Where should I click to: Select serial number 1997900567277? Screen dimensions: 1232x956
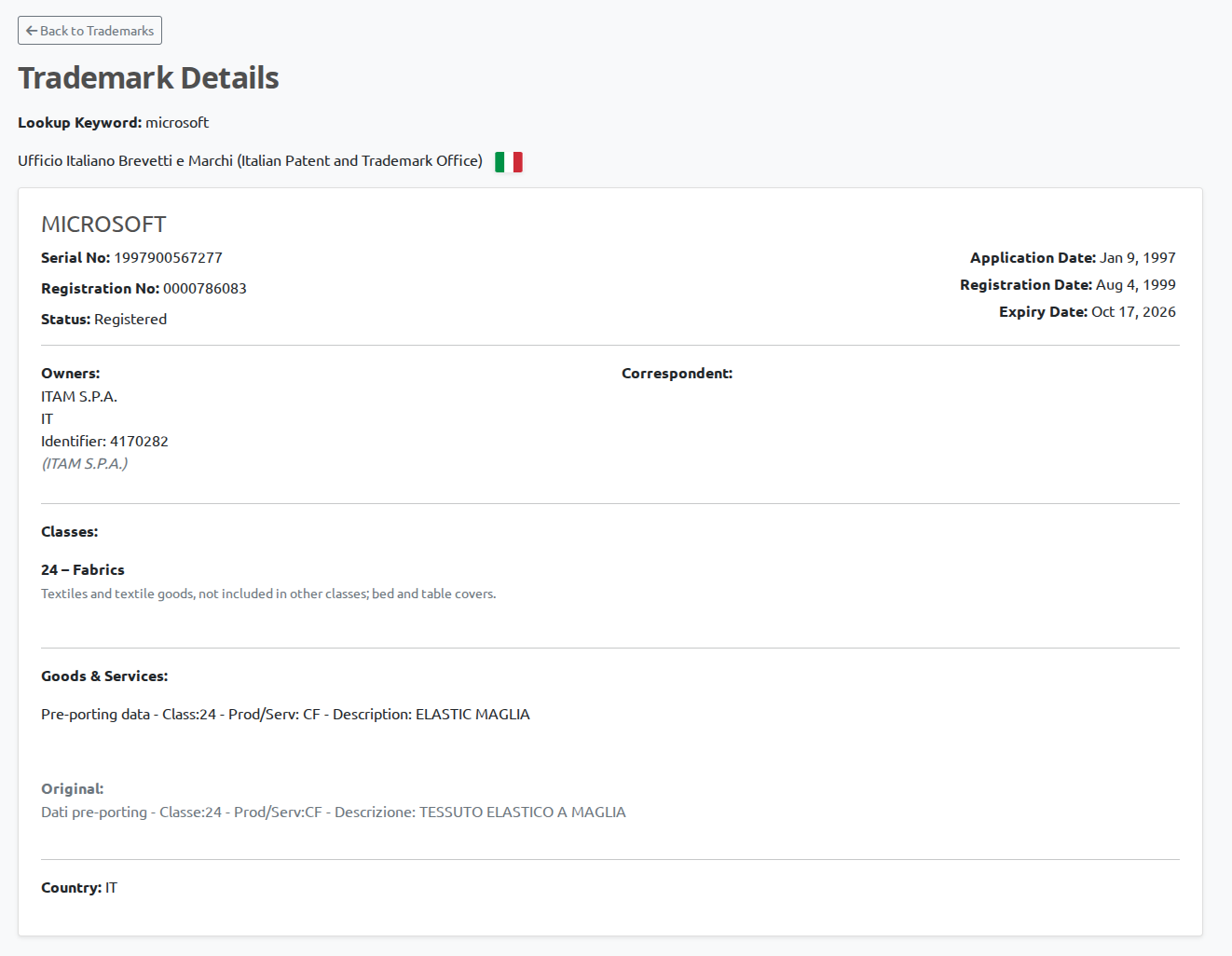(x=168, y=258)
